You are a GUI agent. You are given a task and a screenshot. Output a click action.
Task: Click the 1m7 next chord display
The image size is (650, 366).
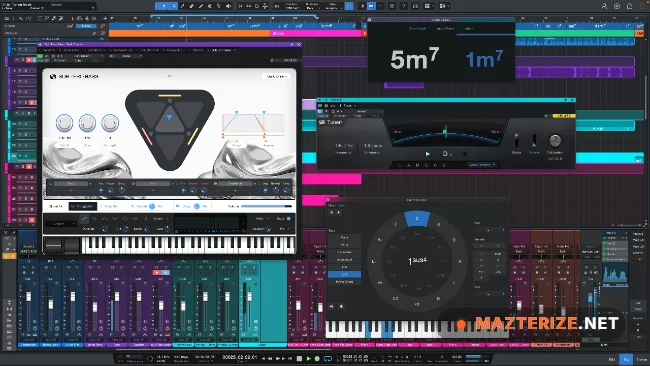(x=484, y=59)
